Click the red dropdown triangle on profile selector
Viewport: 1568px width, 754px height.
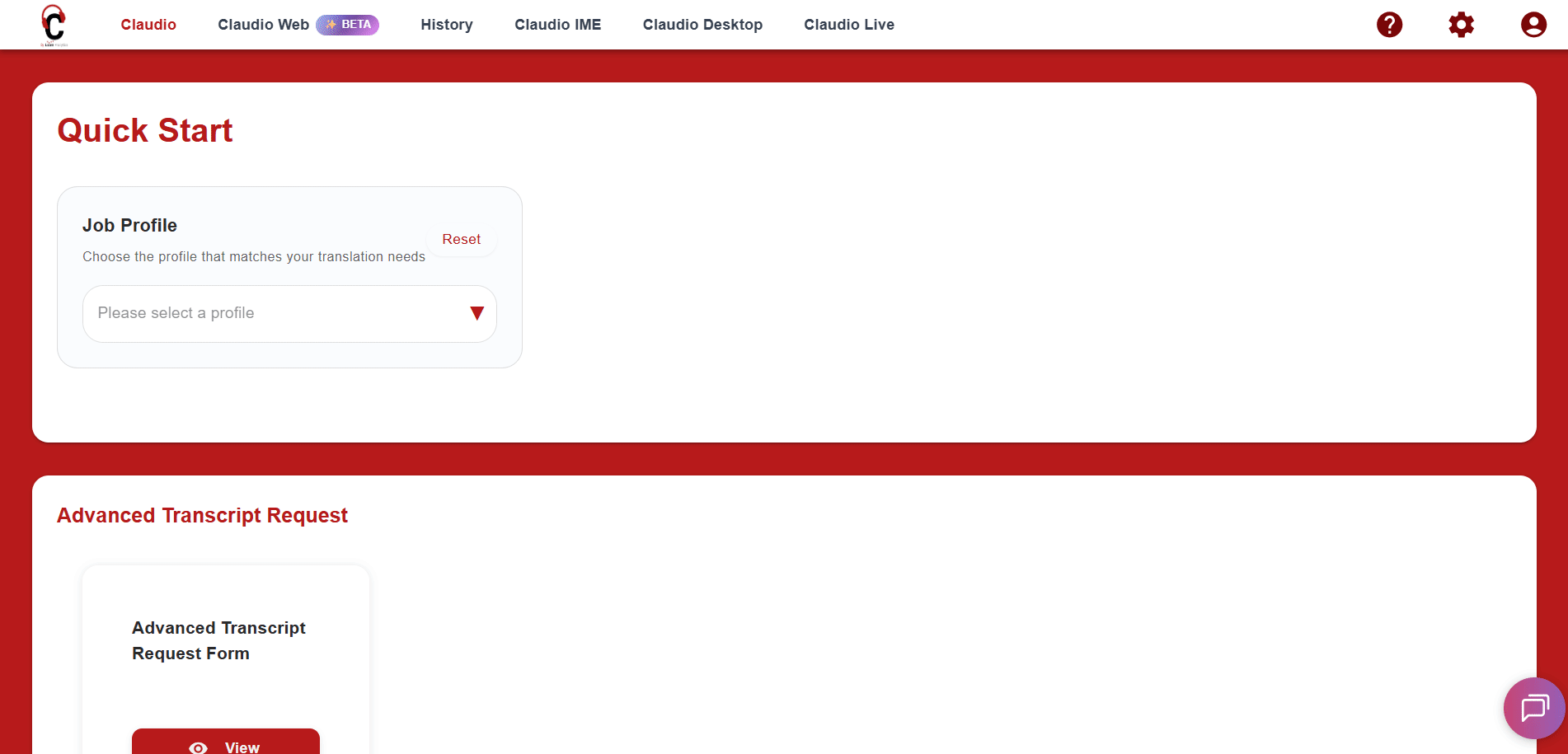[x=476, y=313]
